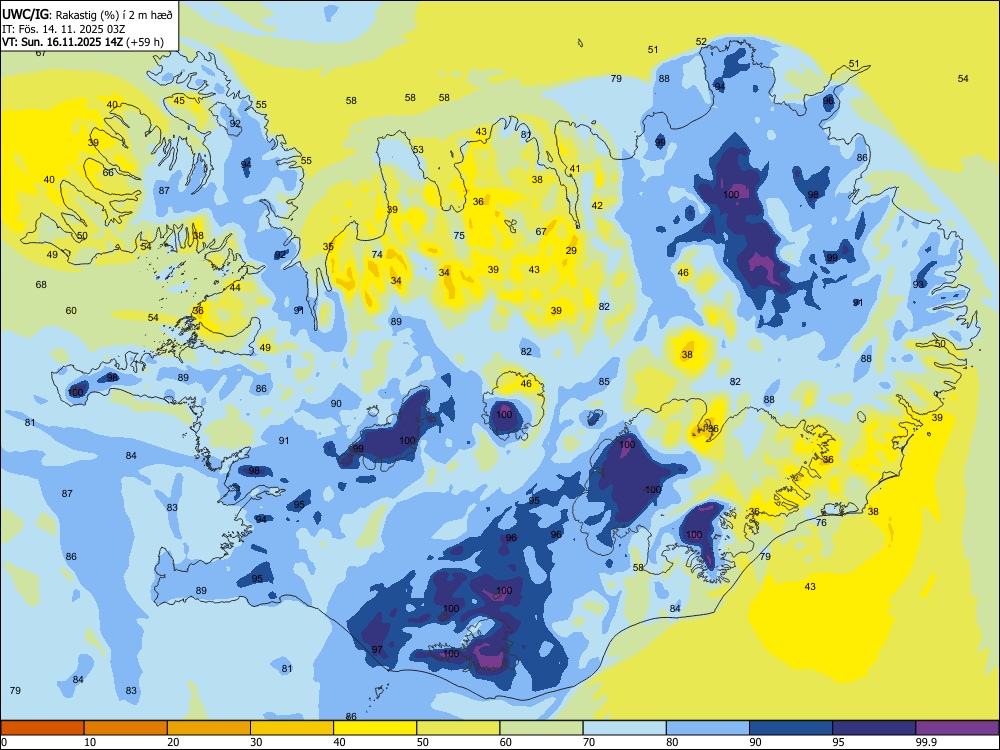Click the map value '90' in the west

[336, 404]
